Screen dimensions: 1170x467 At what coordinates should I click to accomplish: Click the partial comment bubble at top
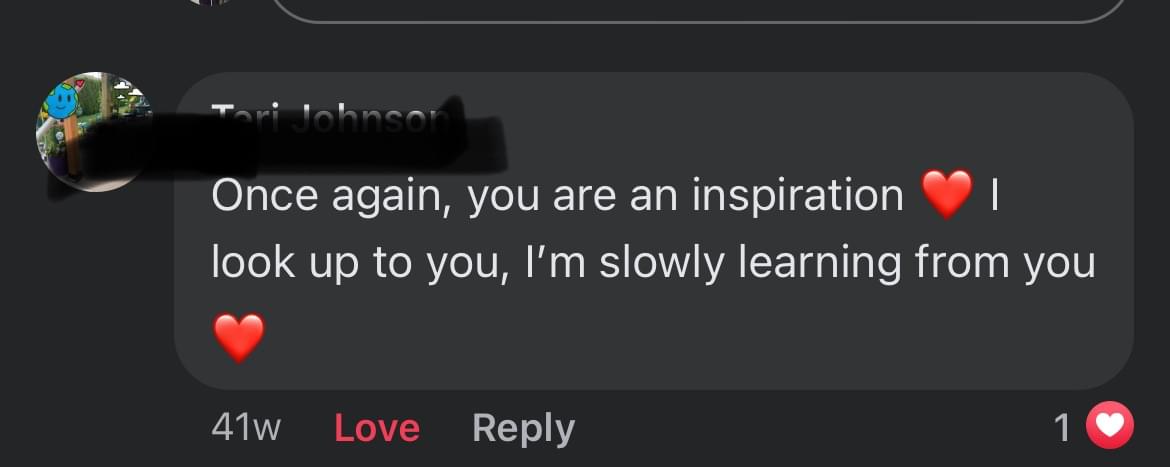700,10
